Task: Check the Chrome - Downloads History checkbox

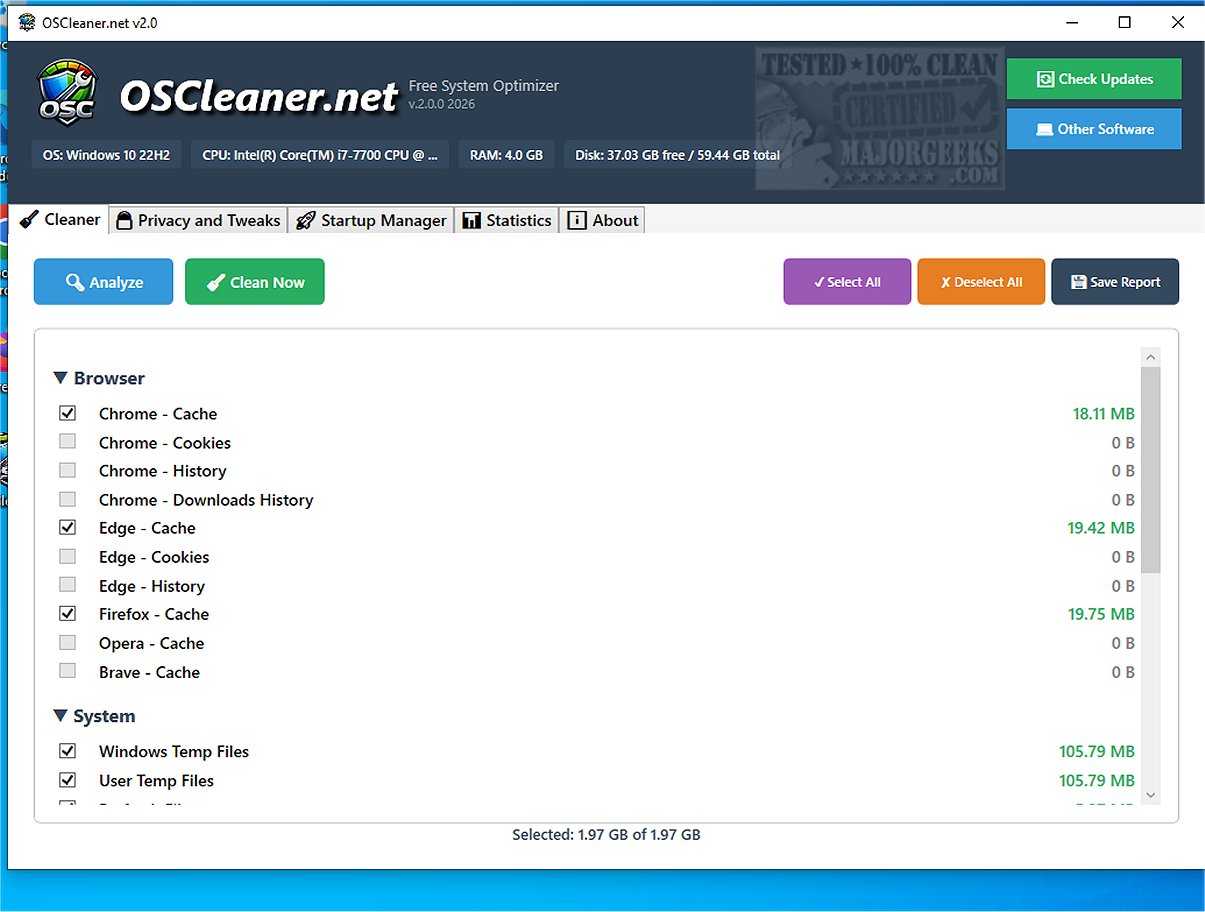Action: [68, 499]
